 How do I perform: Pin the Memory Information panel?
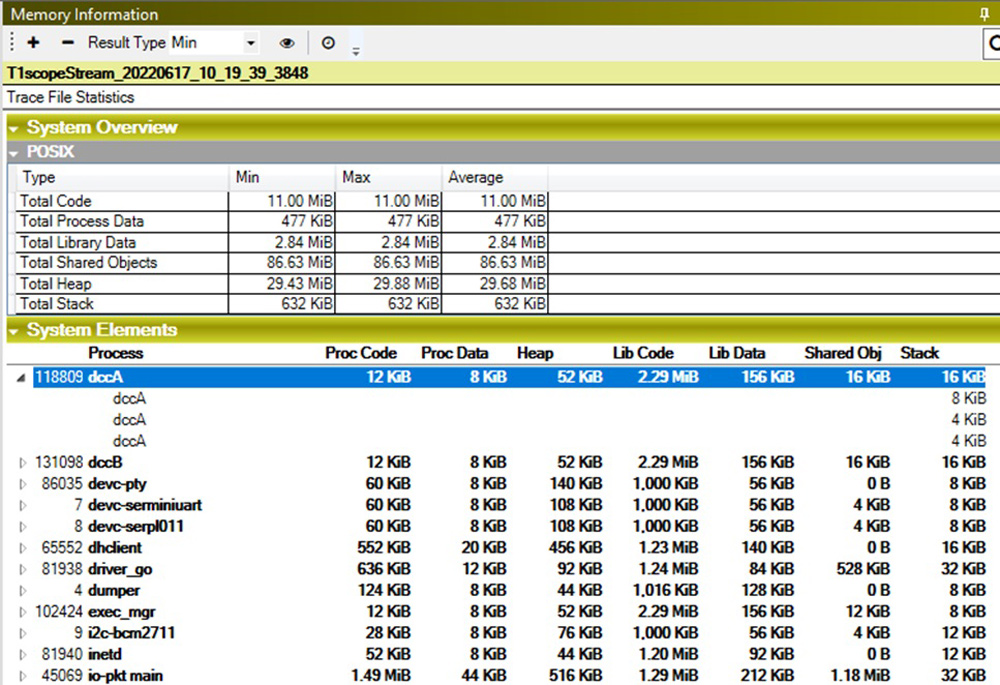pyautogui.click(x=985, y=14)
